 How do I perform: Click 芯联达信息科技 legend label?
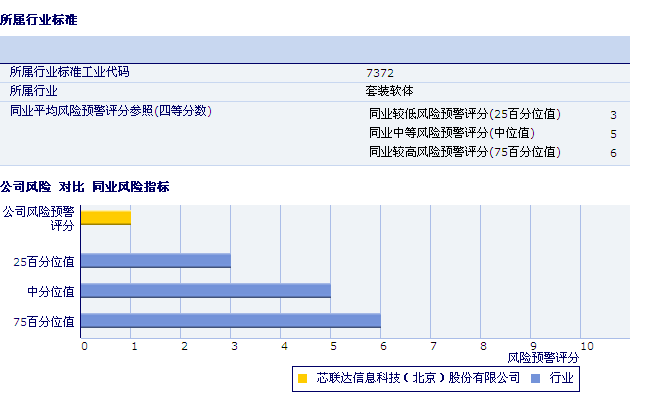coord(418,378)
